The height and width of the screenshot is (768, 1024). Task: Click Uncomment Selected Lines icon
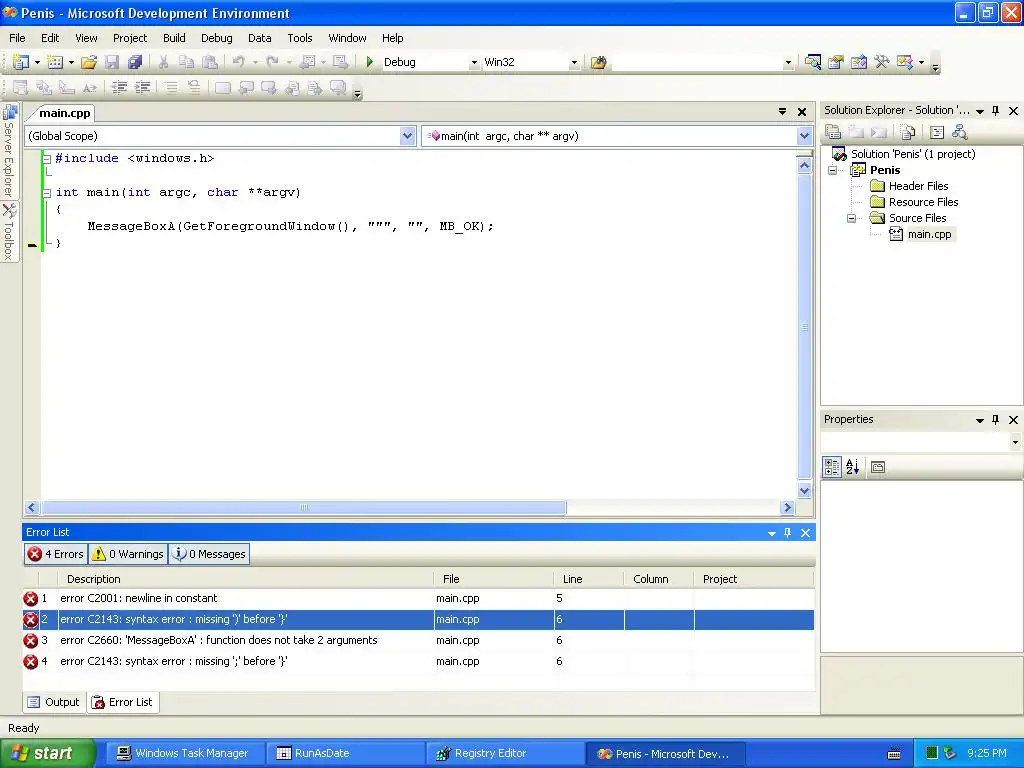pos(194,87)
